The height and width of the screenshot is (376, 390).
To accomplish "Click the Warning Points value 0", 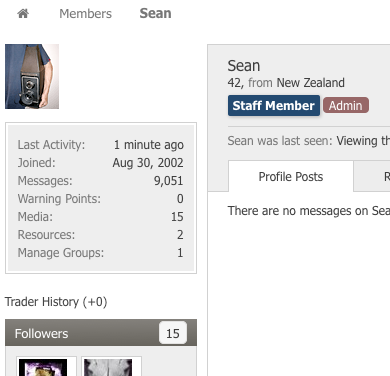I will pos(180,199).
